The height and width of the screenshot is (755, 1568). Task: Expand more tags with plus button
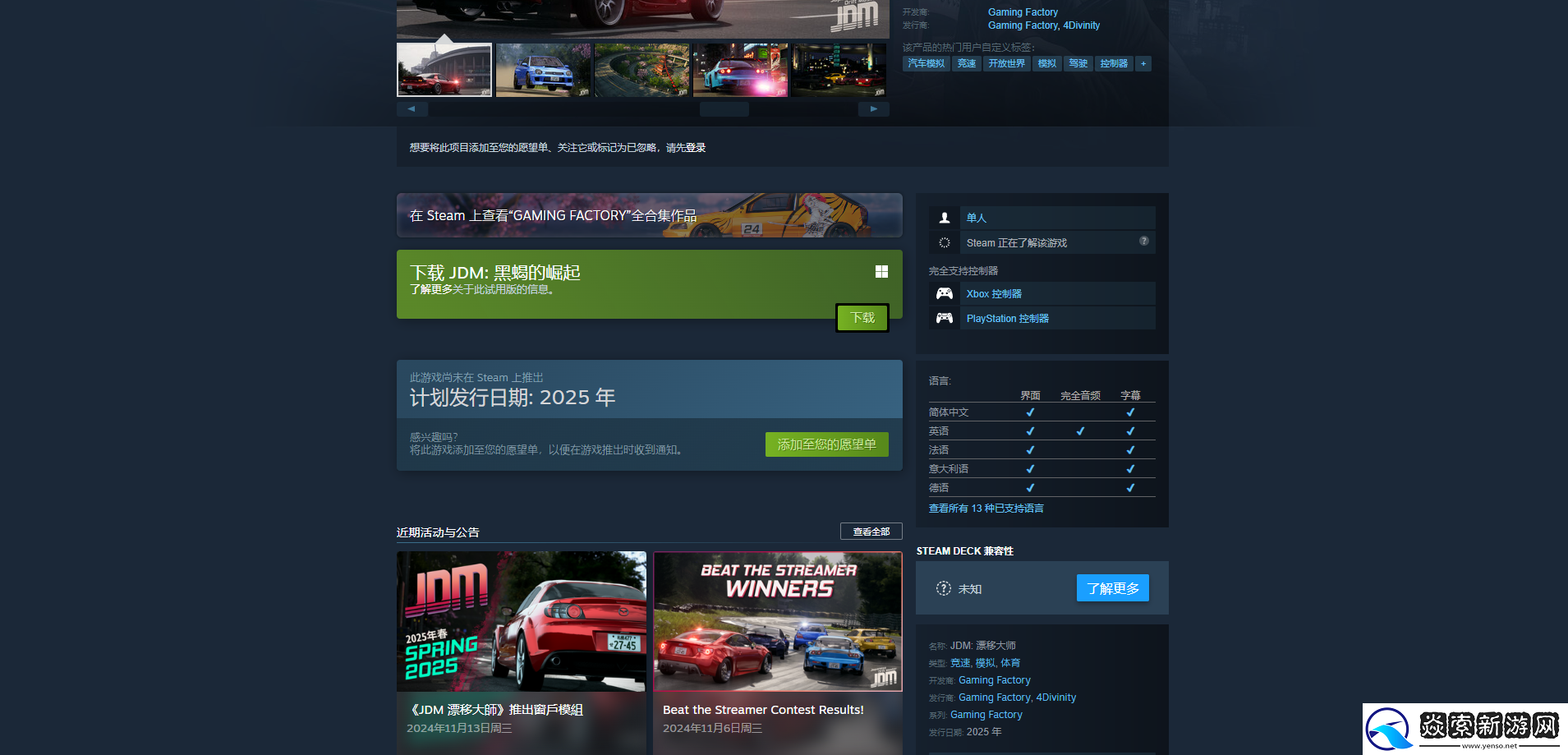tap(1143, 63)
